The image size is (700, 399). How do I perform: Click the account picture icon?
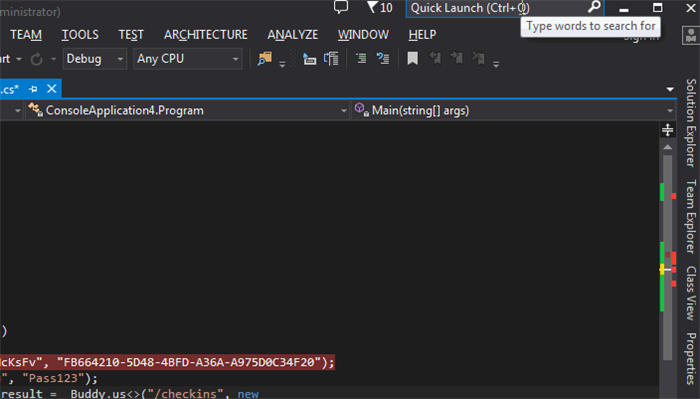pos(691,36)
